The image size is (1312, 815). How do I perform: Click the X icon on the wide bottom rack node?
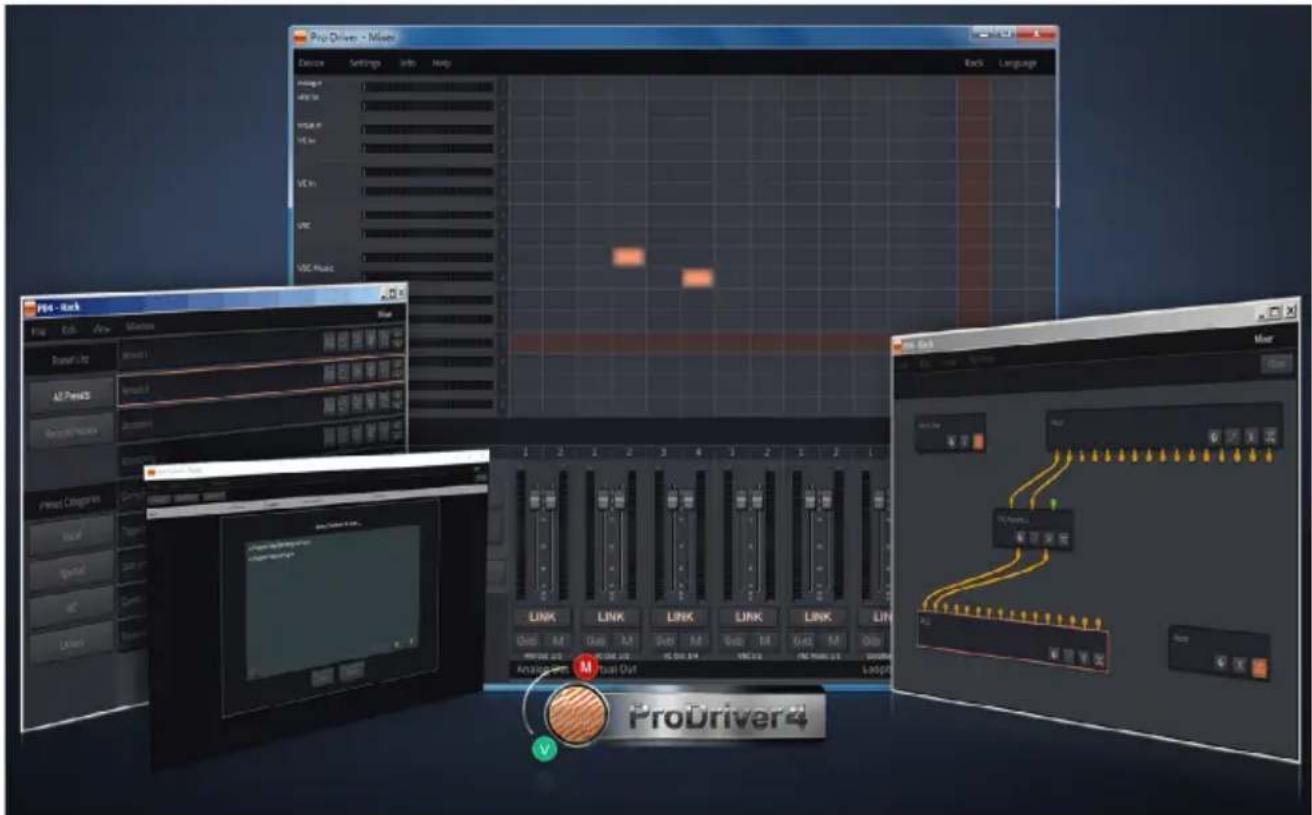point(1084,657)
